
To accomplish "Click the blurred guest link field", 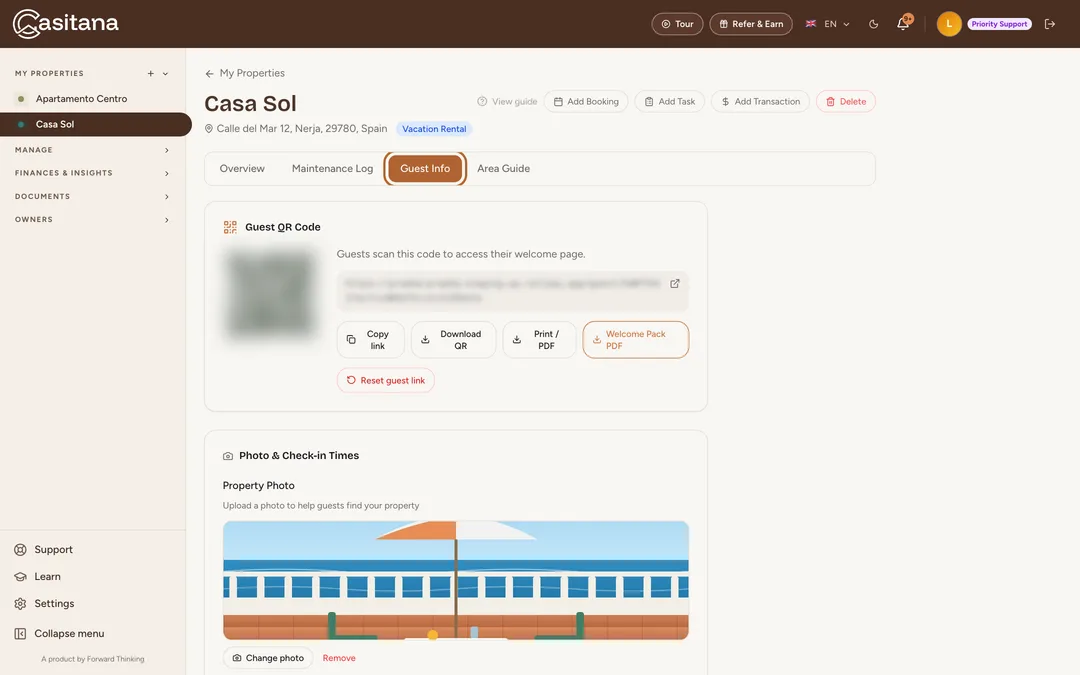I will tap(512, 291).
